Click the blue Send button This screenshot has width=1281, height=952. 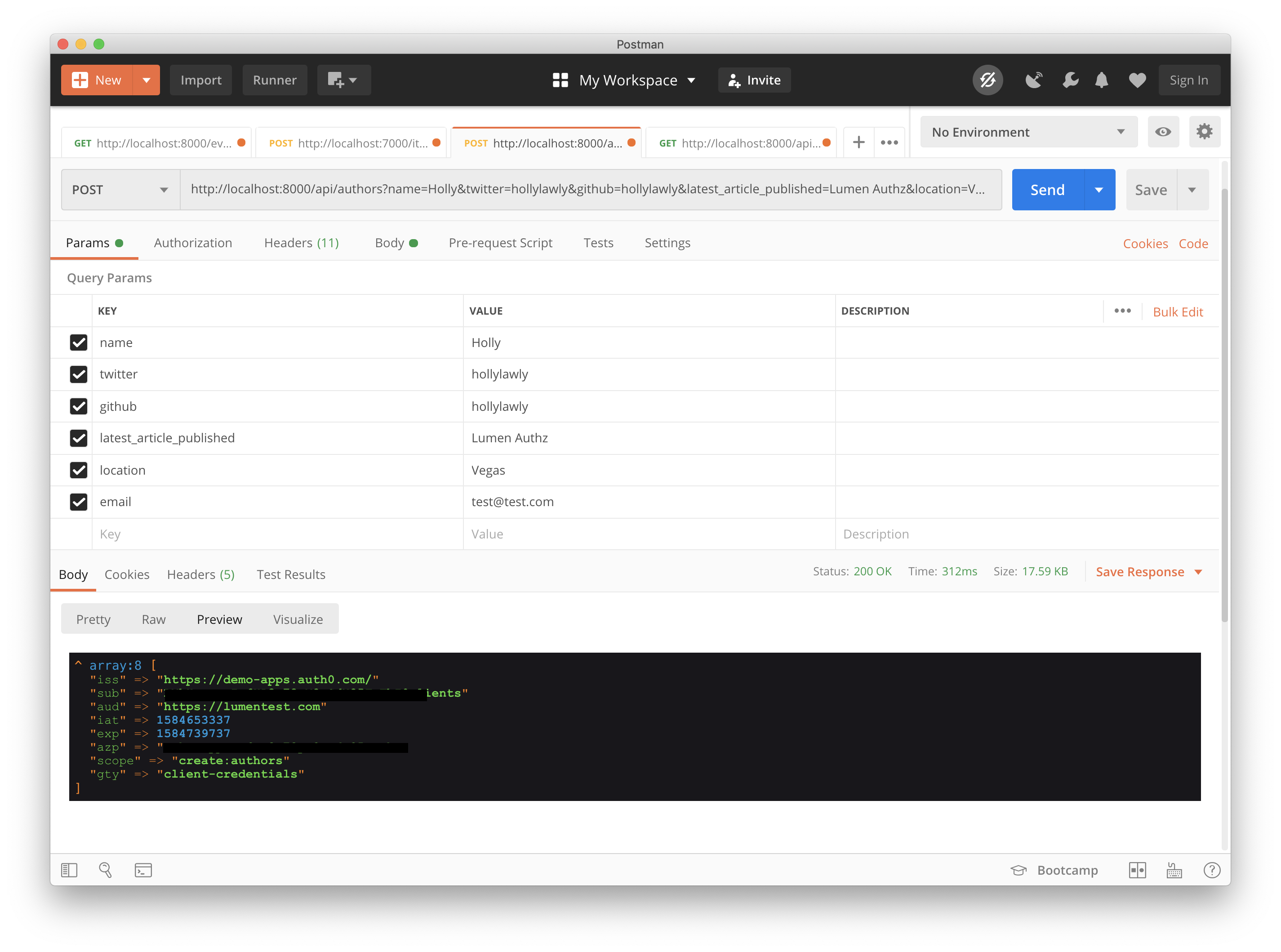pyautogui.click(x=1048, y=190)
